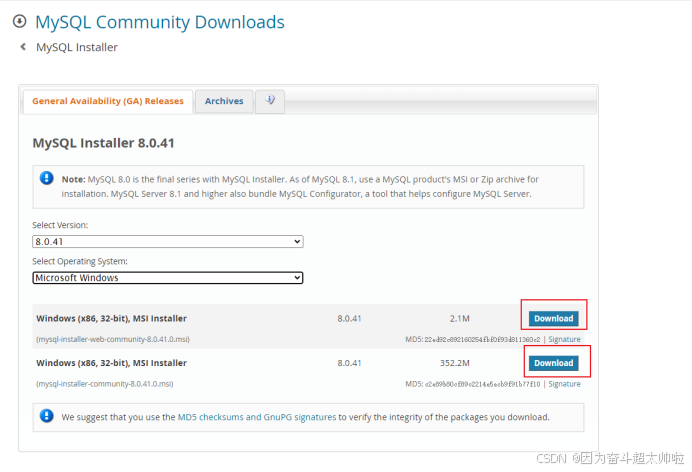The width and height of the screenshot is (692, 472).
Task: Switch to the Archives tab
Action: tap(224, 101)
